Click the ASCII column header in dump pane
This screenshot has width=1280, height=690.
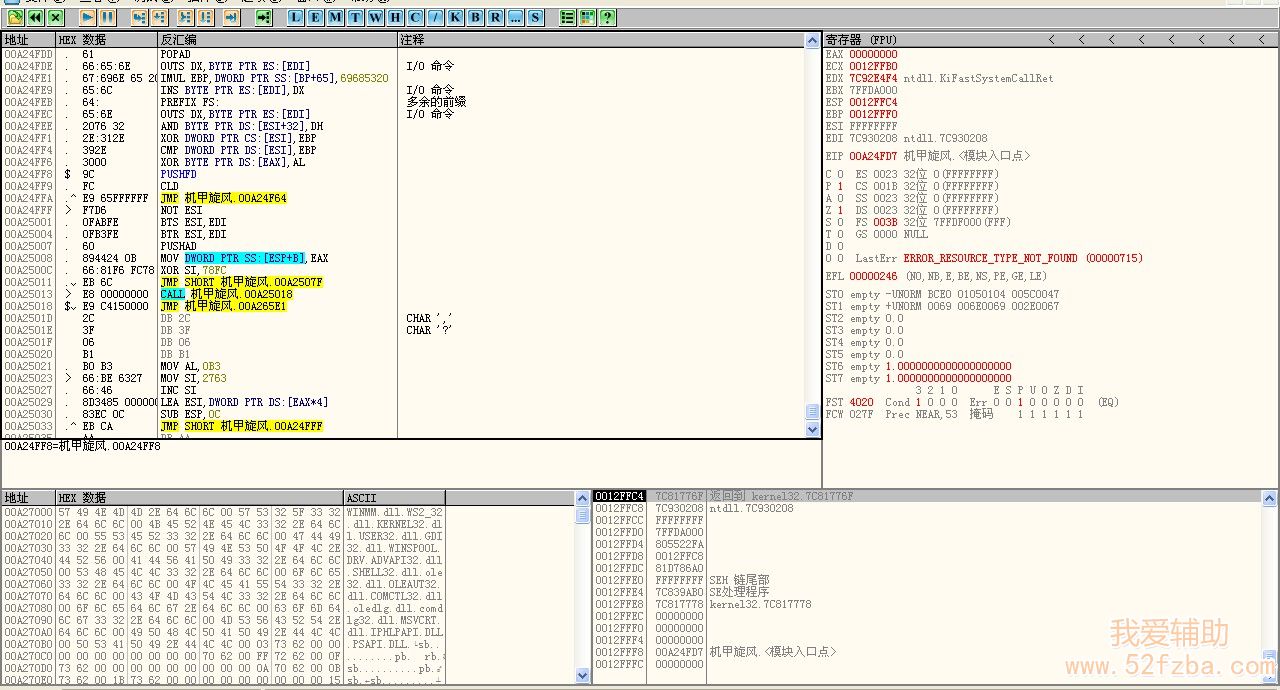tap(395, 497)
